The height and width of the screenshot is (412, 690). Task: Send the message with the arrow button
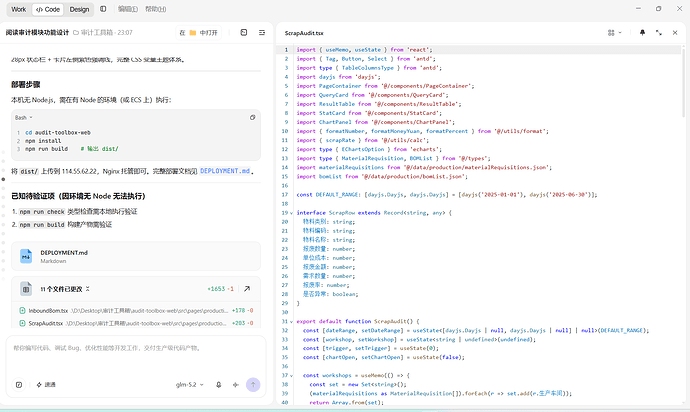pos(253,385)
